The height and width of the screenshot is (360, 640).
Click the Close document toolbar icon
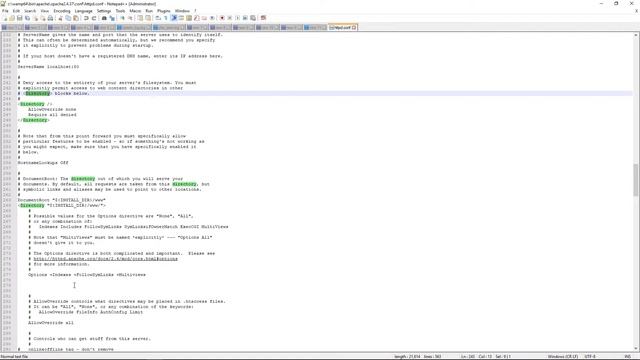pos(36,18)
